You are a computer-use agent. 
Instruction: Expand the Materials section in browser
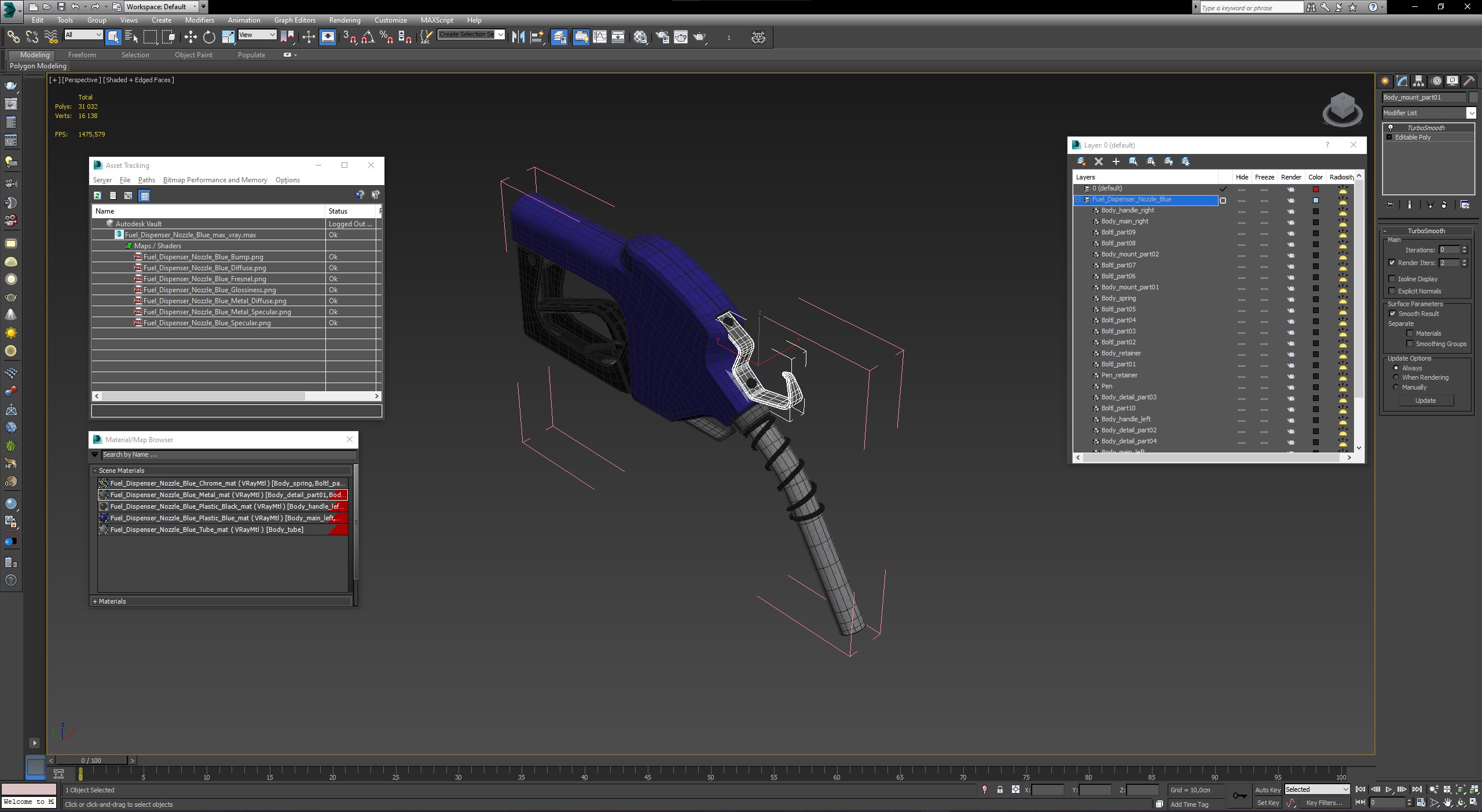point(95,601)
